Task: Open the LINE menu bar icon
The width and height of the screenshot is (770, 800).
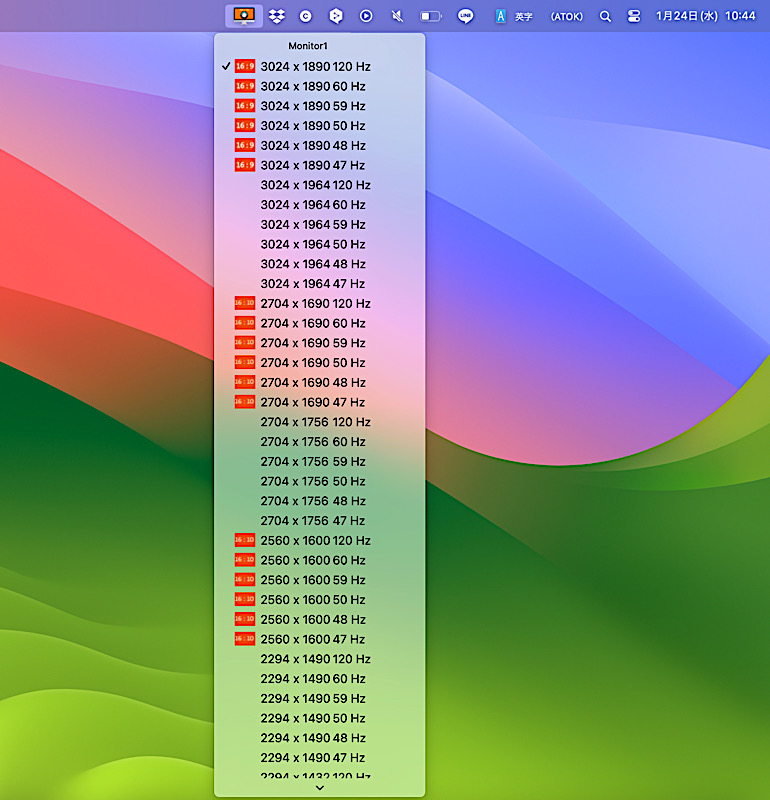Action: click(465, 16)
